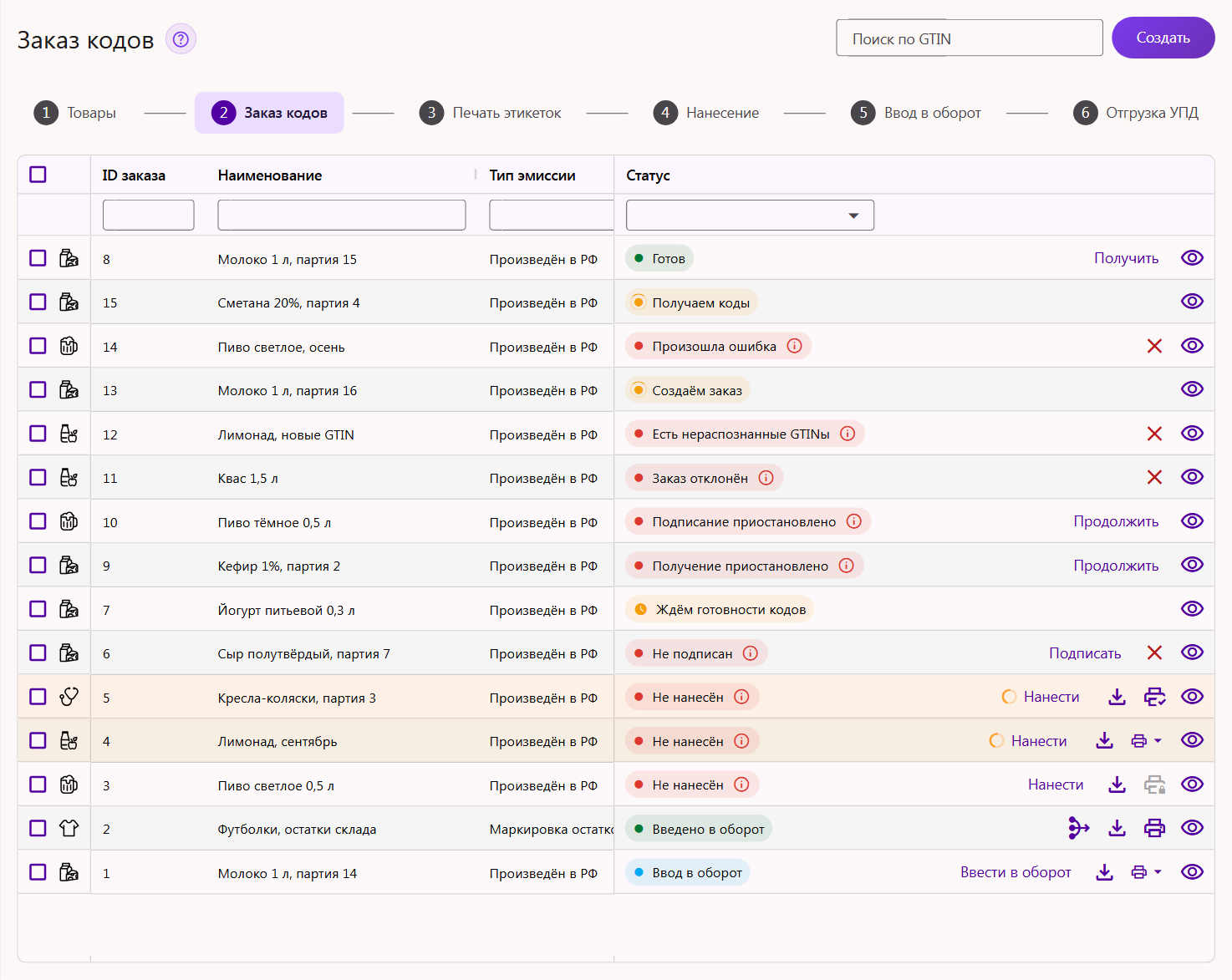
Task: Download codes for Кресла-коляски, партия 3
Action: coord(1117,697)
